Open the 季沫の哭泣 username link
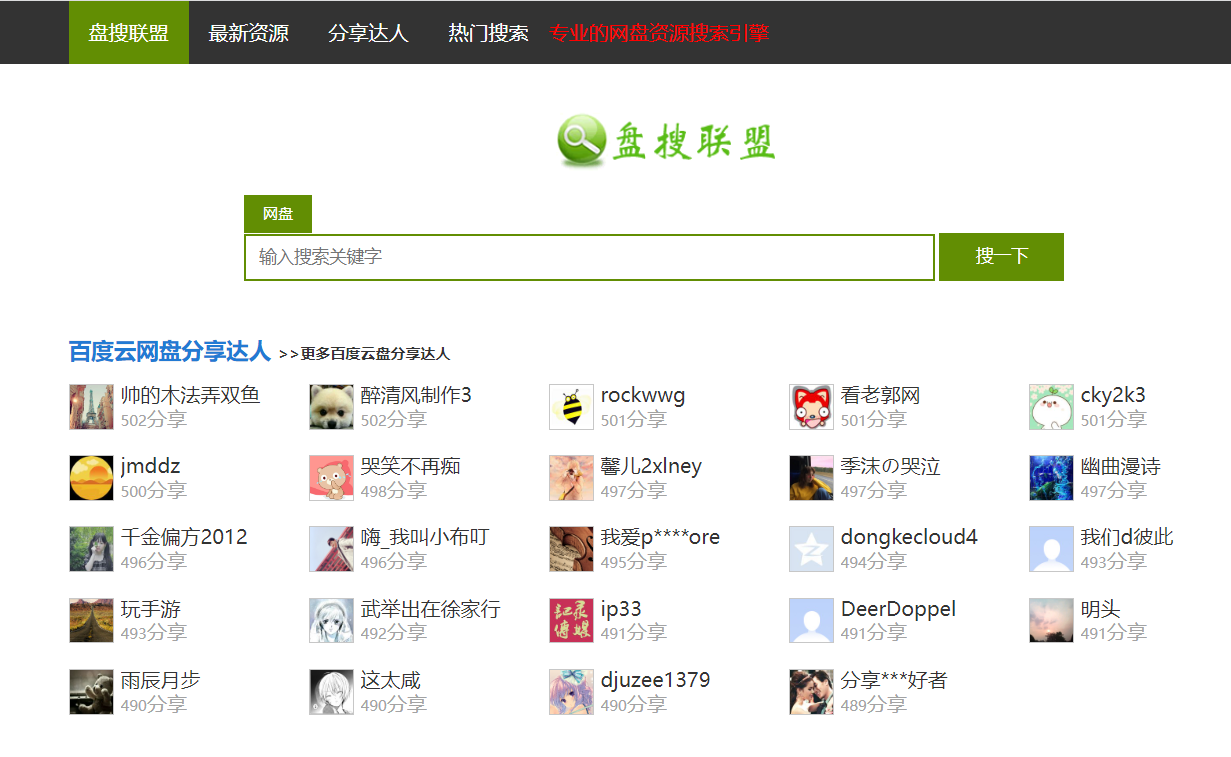The height and width of the screenshot is (757, 1231). (x=890, y=466)
